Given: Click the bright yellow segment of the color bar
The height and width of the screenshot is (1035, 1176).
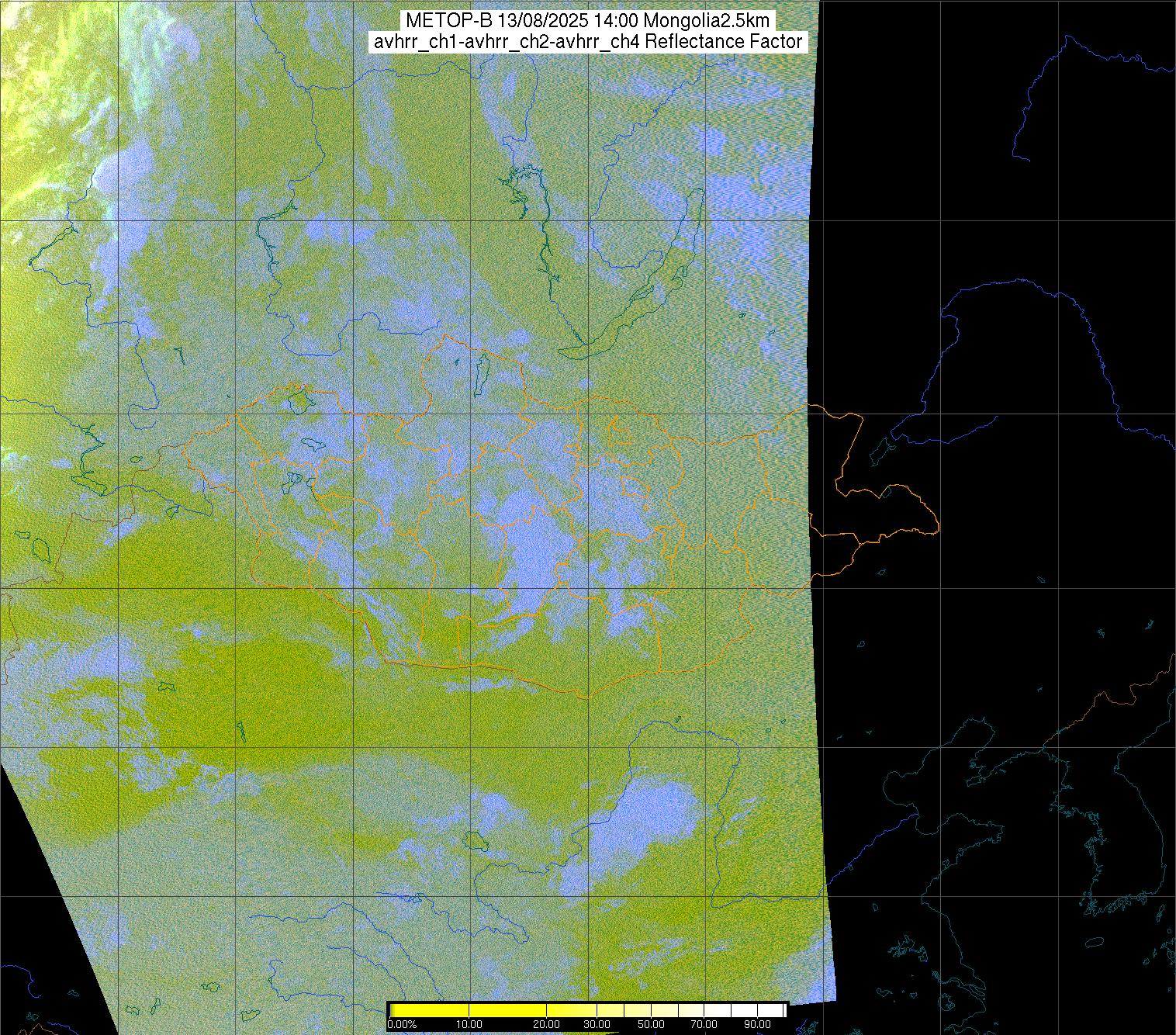Looking at the screenshot, I should tap(465, 1010).
